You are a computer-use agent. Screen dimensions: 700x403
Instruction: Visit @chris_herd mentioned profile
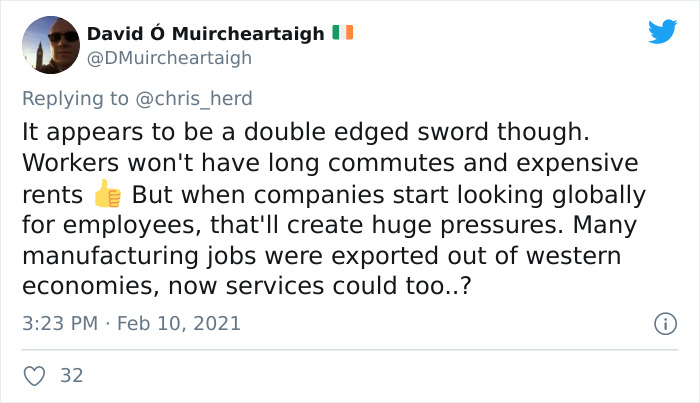click(194, 99)
